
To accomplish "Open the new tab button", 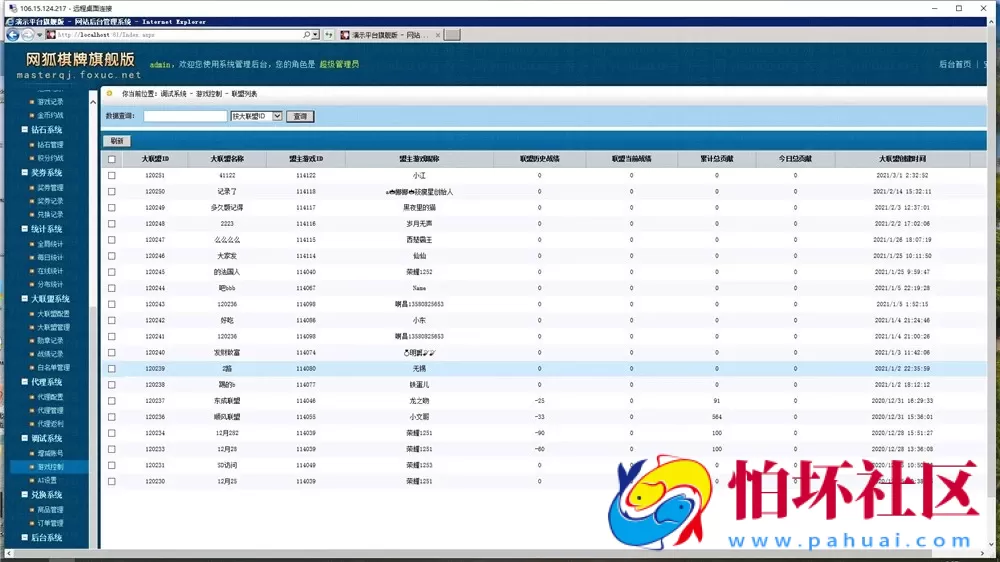I will (x=452, y=35).
